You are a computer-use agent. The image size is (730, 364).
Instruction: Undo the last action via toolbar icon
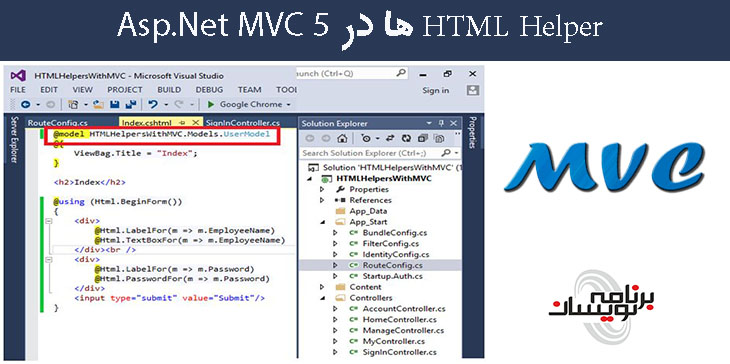(153, 105)
